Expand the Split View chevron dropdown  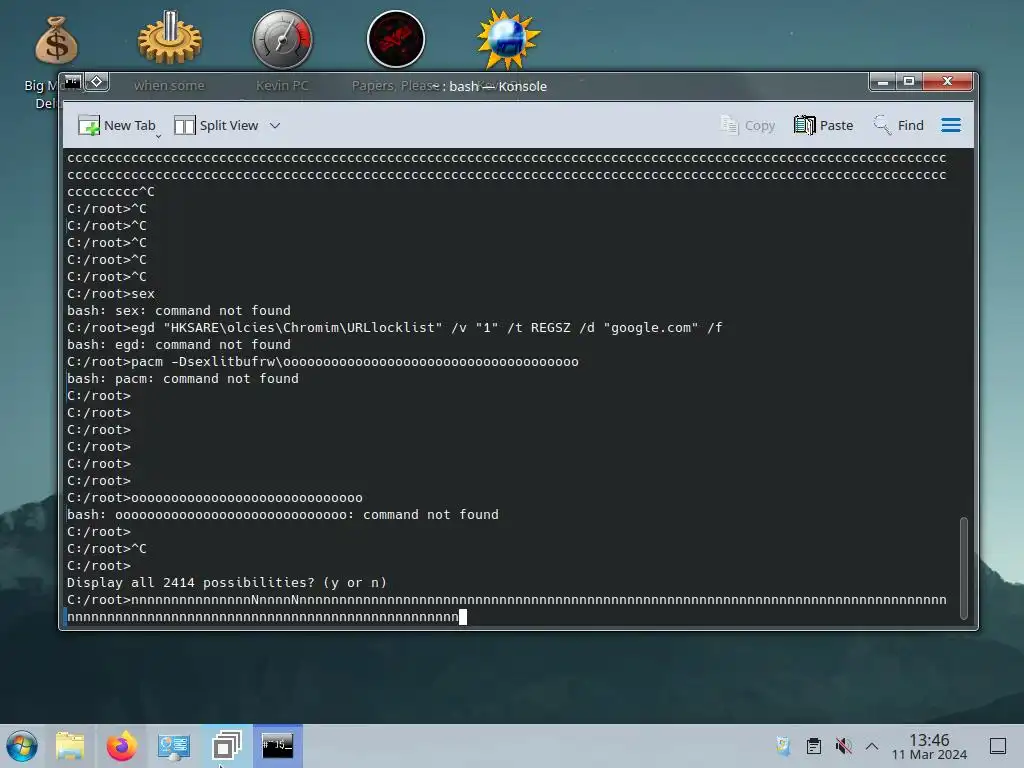275,125
